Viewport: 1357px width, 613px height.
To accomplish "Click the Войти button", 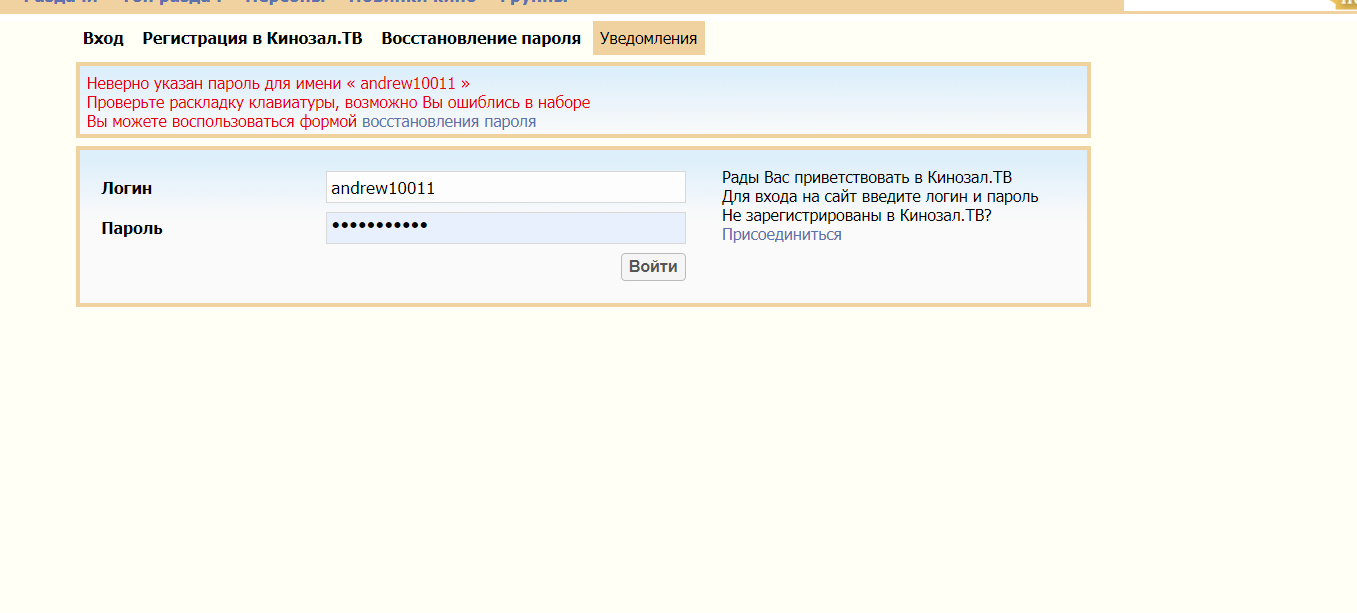I will [x=653, y=267].
